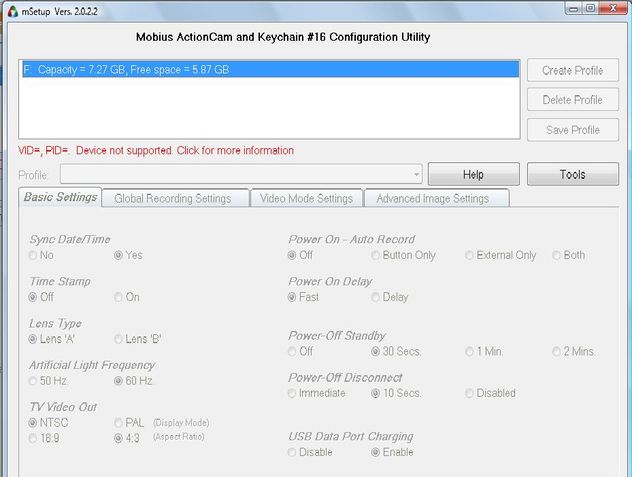Switch to Global Recording Settings tab
The height and width of the screenshot is (477, 632).
tap(173, 198)
